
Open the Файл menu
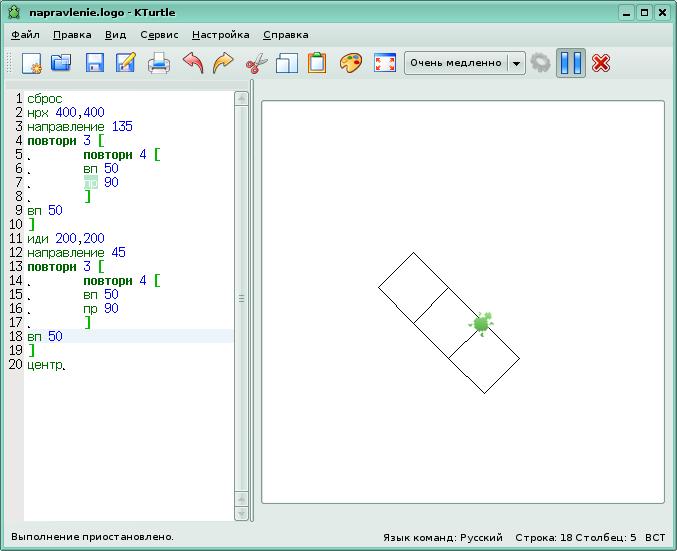(25, 34)
